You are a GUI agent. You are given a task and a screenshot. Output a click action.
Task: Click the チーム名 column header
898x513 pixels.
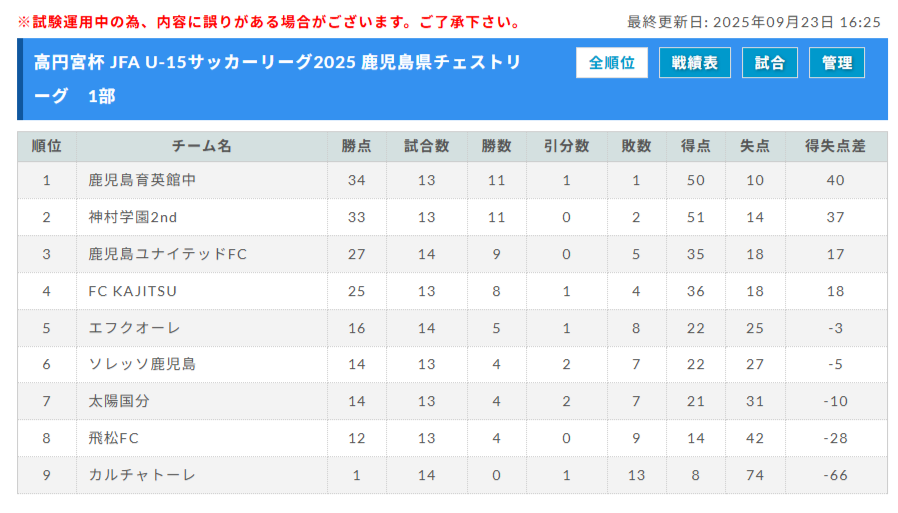point(202,146)
